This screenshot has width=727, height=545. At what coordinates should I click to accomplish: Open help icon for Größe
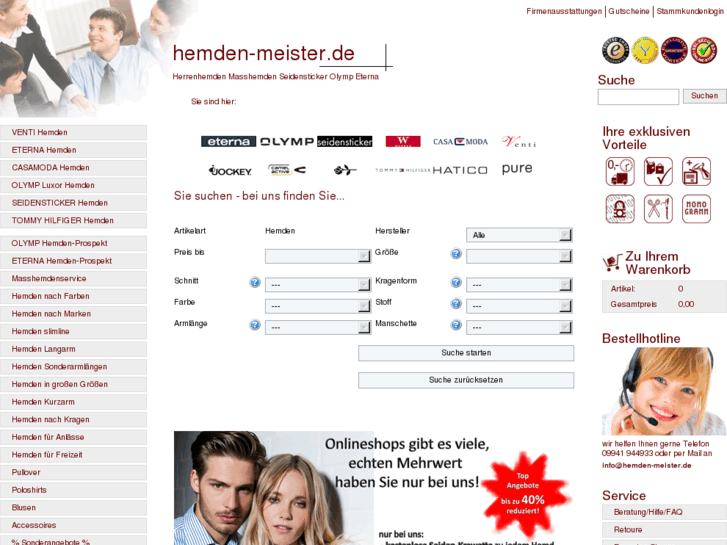click(x=456, y=253)
